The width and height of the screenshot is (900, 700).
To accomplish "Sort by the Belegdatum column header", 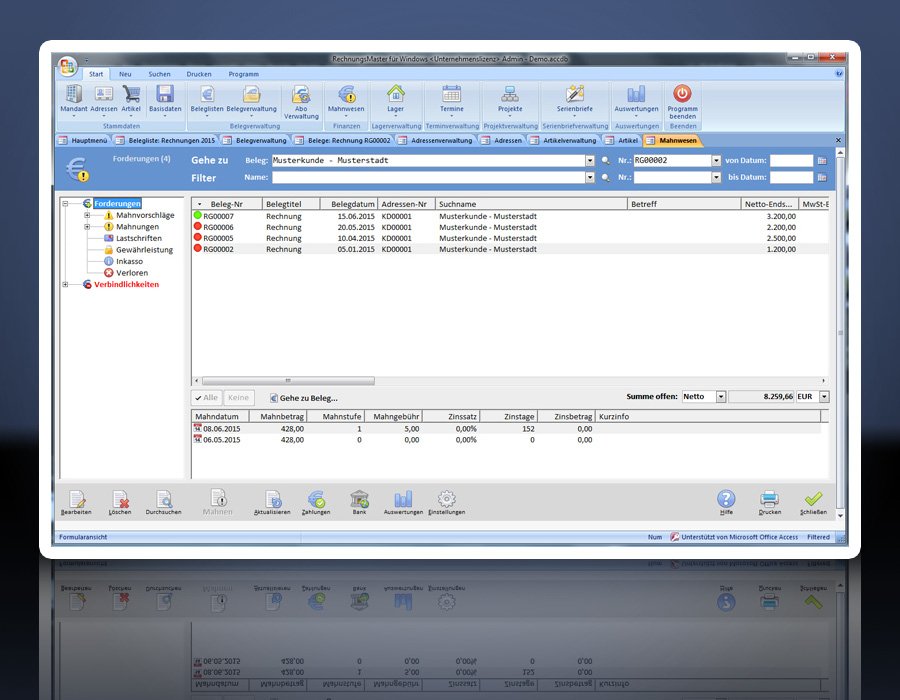I will point(349,204).
